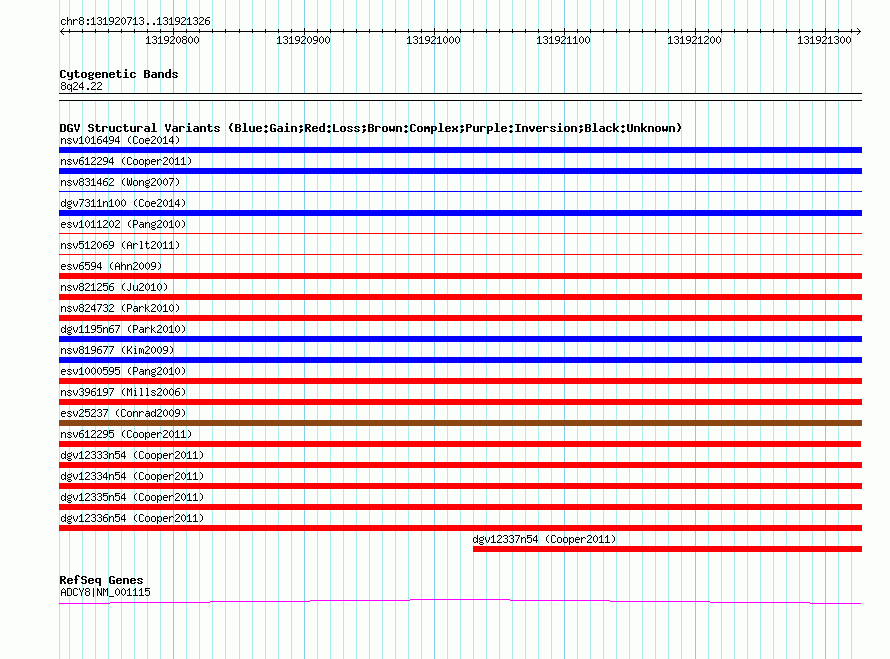Select the dgv12335n54 (Cooper2011) label

click(x=132, y=497)
